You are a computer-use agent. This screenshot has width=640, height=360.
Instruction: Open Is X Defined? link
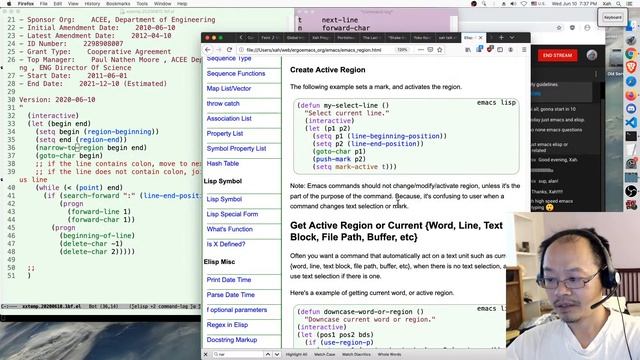coord(226,244)
